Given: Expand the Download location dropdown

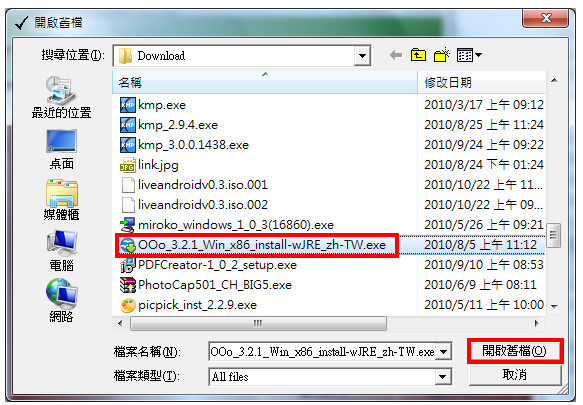Looking at the screenshot, I should pos(362,56).
